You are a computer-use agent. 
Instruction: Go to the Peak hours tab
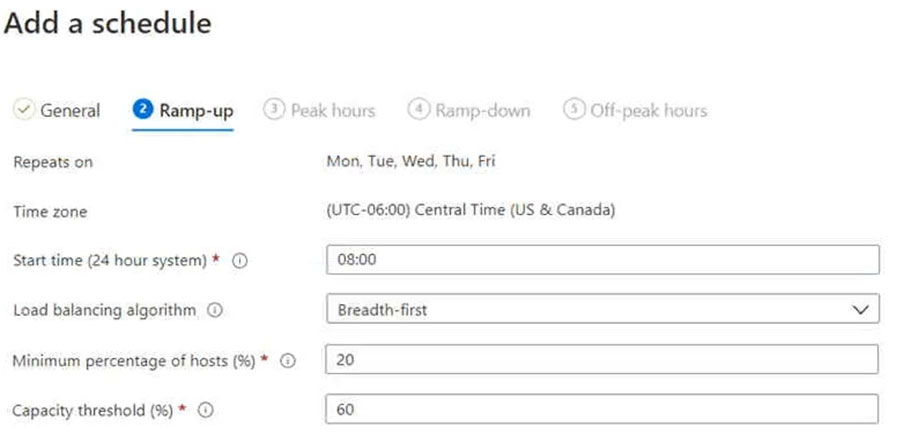click(332, 110)
